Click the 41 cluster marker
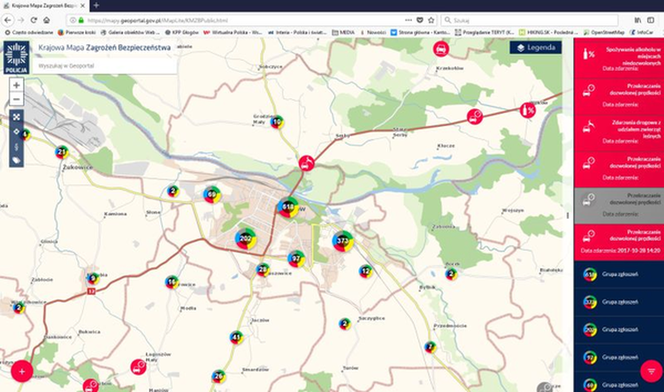 (236, 337)
